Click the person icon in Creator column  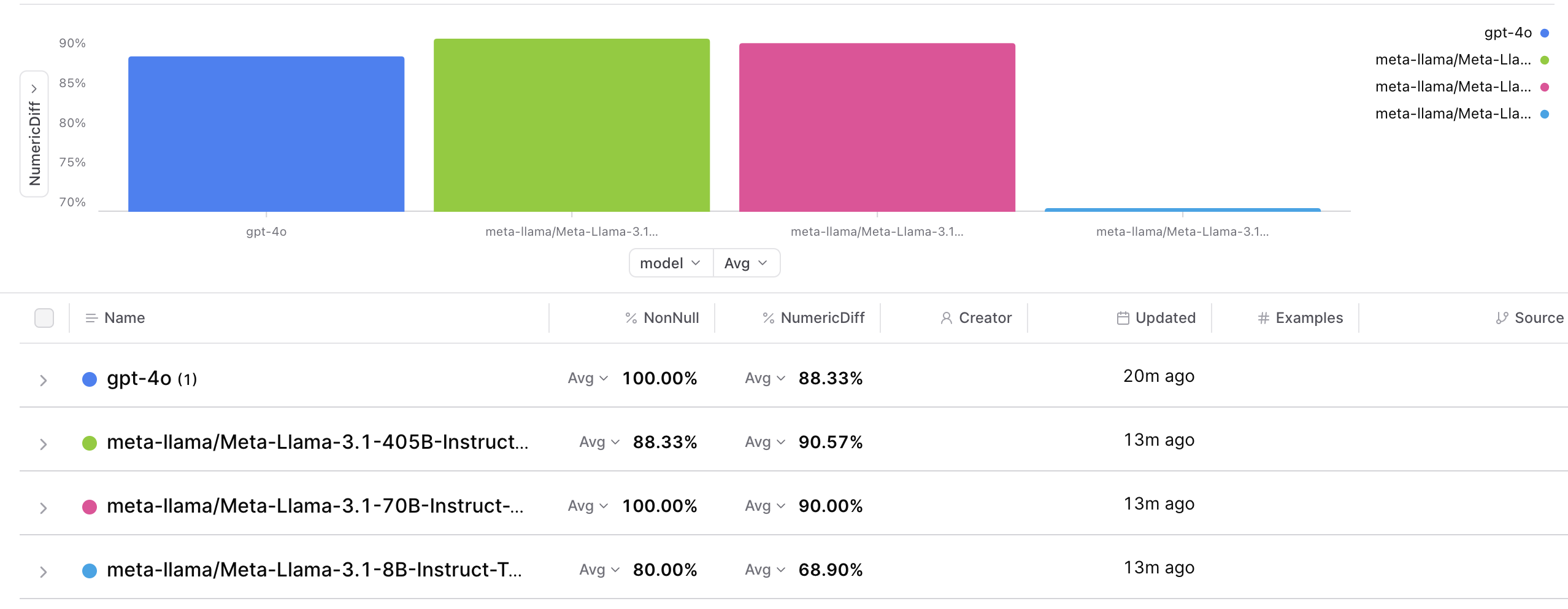click(946, 318)
